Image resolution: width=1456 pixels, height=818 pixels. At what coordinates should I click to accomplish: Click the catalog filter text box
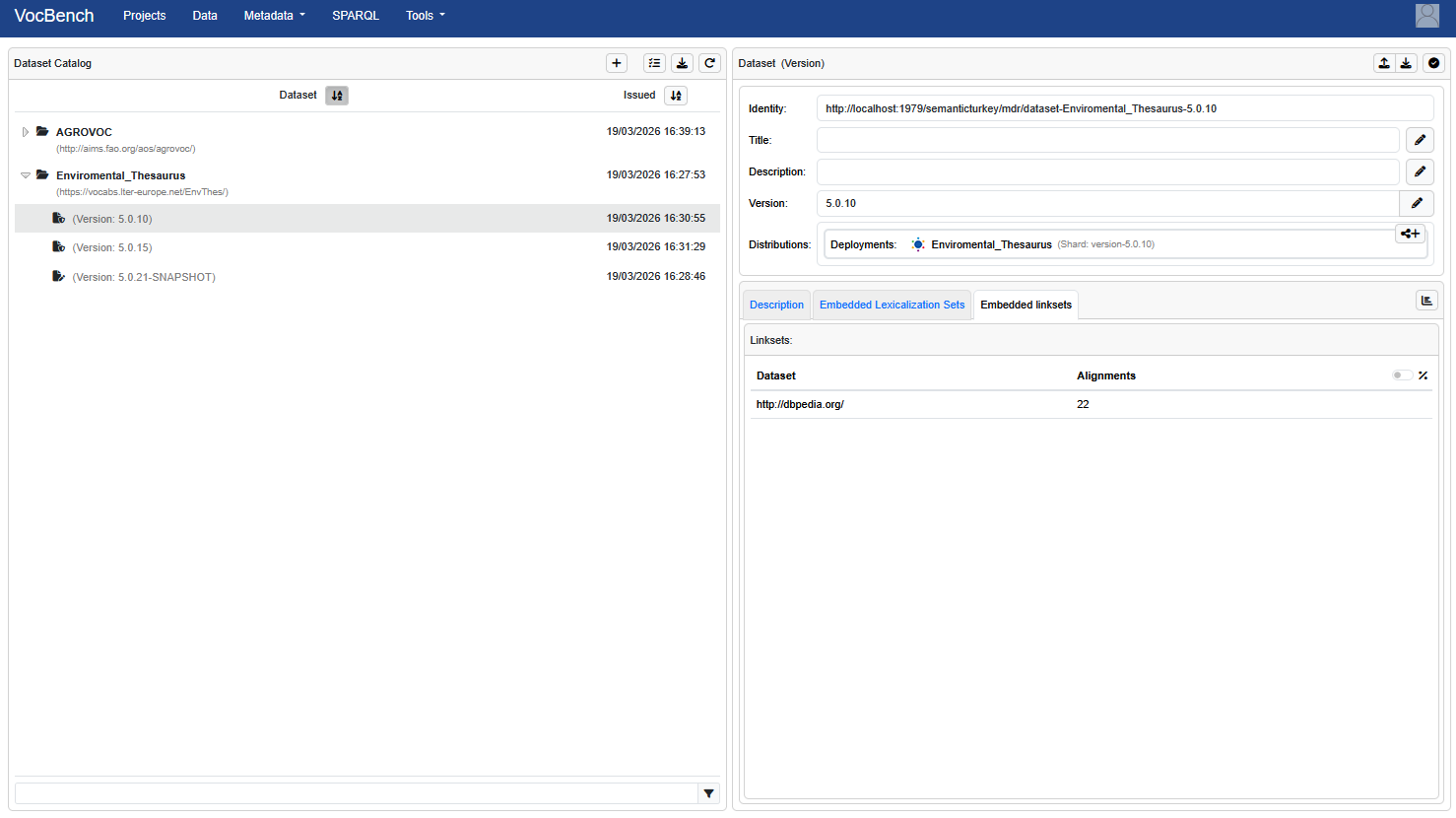click(x=357, y=793)
